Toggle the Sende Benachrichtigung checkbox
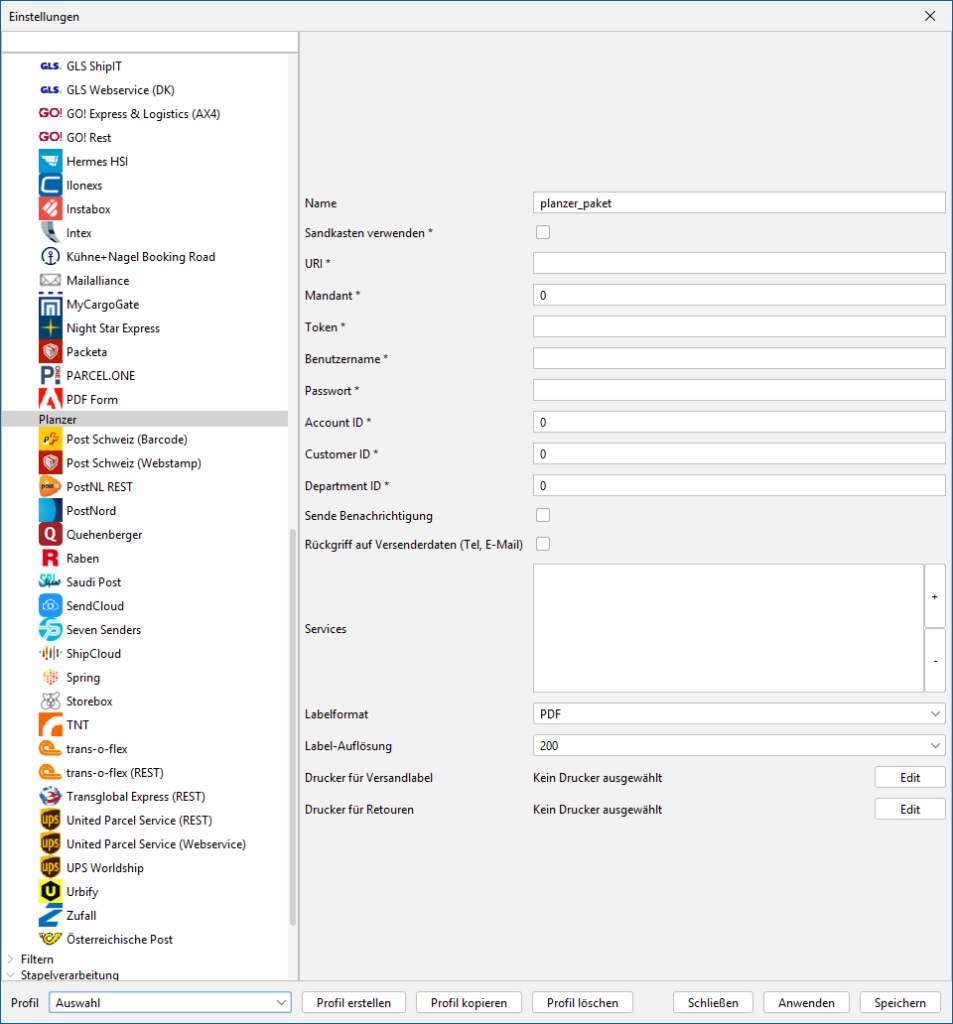953x1024 pixels. [x=543, y=516]
